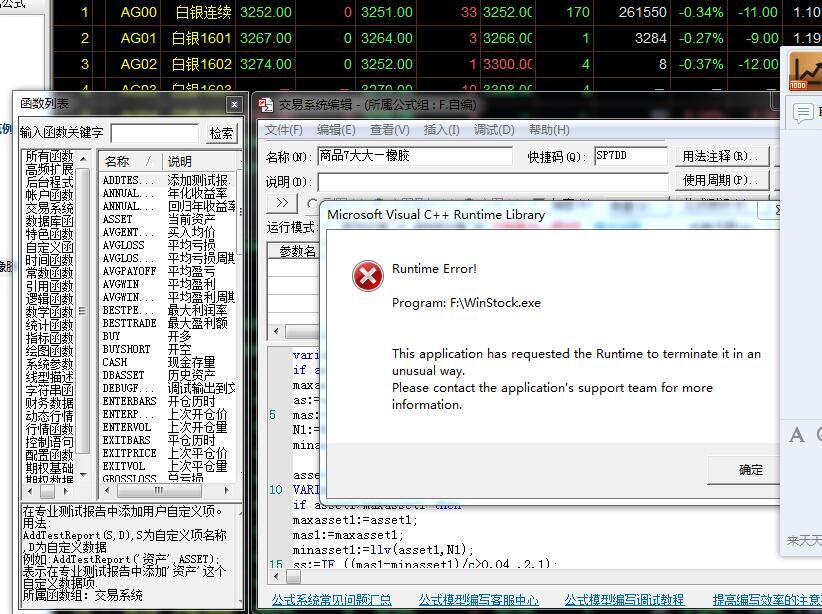
Task: Click the function keyword input field
Action: click(x=154, y=133)
